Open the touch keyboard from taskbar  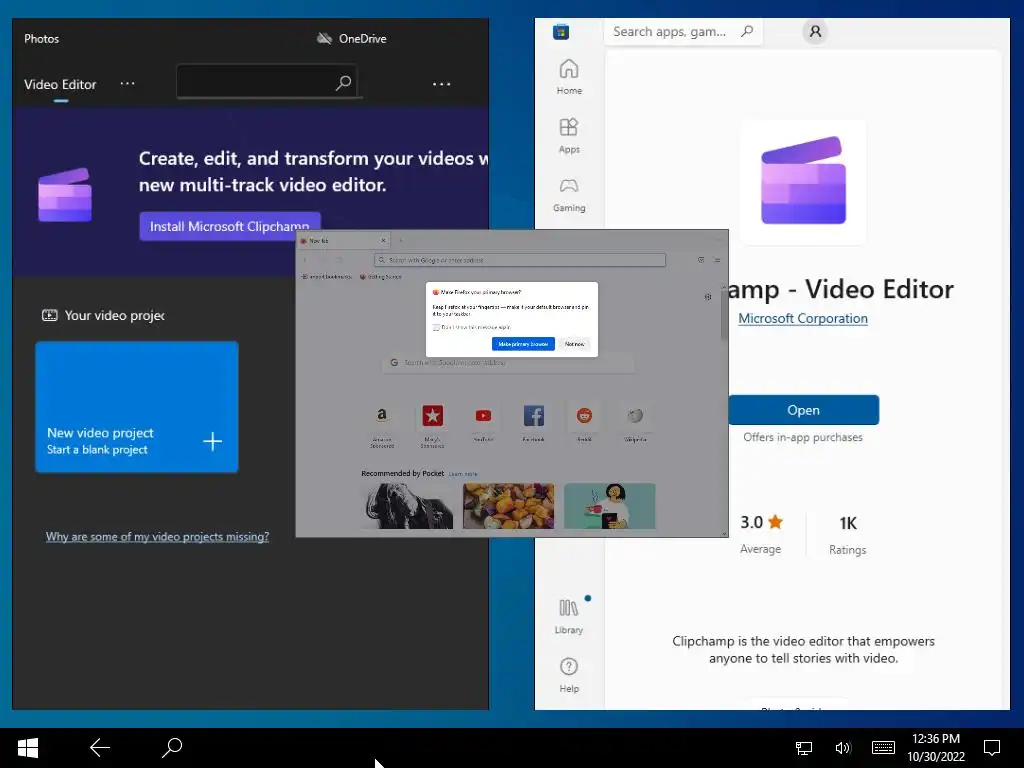point(883,748)
